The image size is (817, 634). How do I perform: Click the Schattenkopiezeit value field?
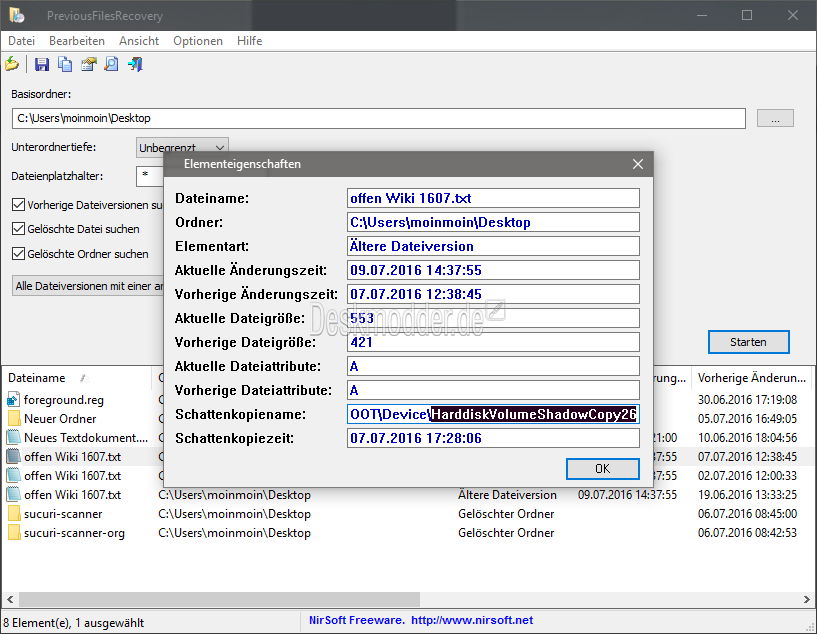tap(493, 438)
